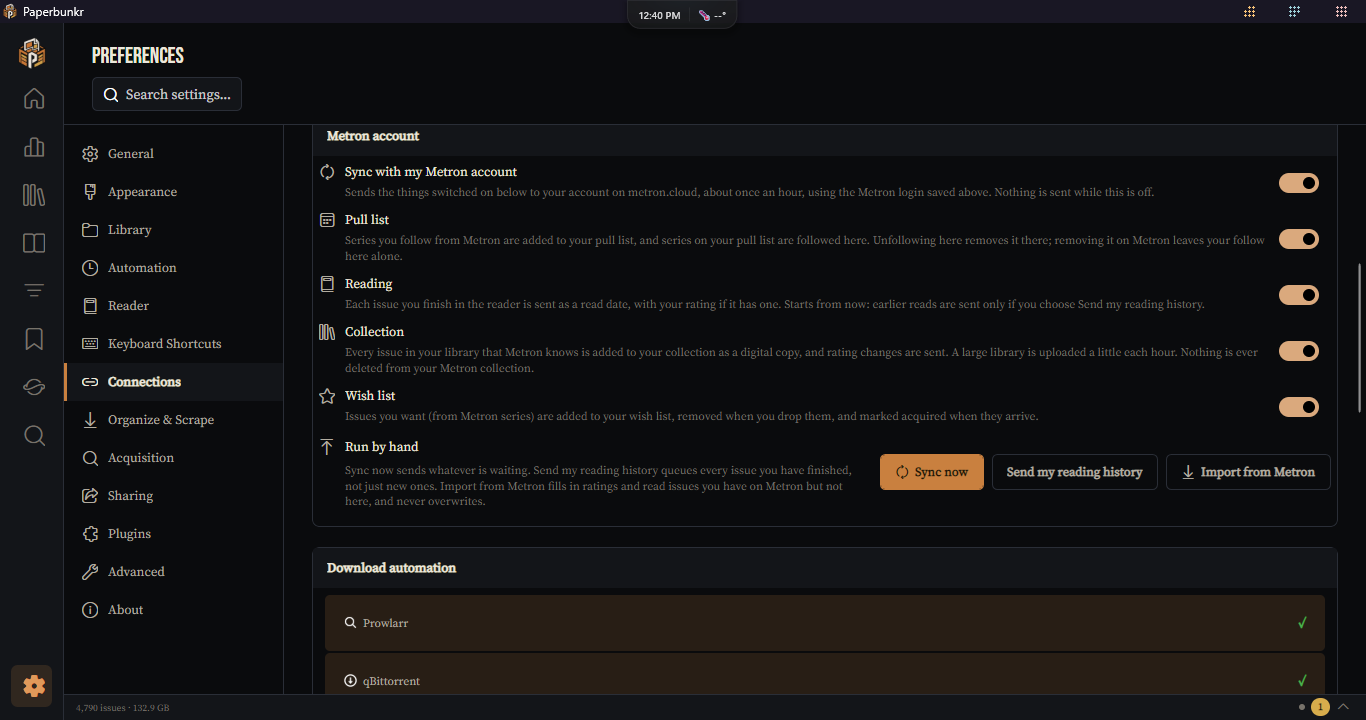Open Plugins preferences
This screenshot has width=1366, height=720.
pos(173,534)
